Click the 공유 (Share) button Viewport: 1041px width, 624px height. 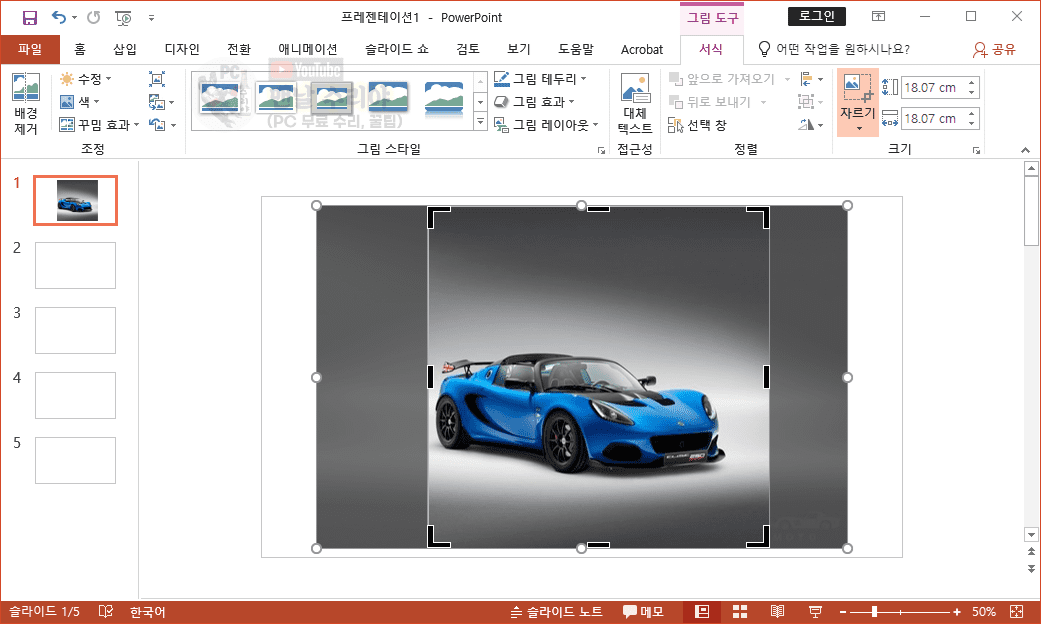pos(994,49)
